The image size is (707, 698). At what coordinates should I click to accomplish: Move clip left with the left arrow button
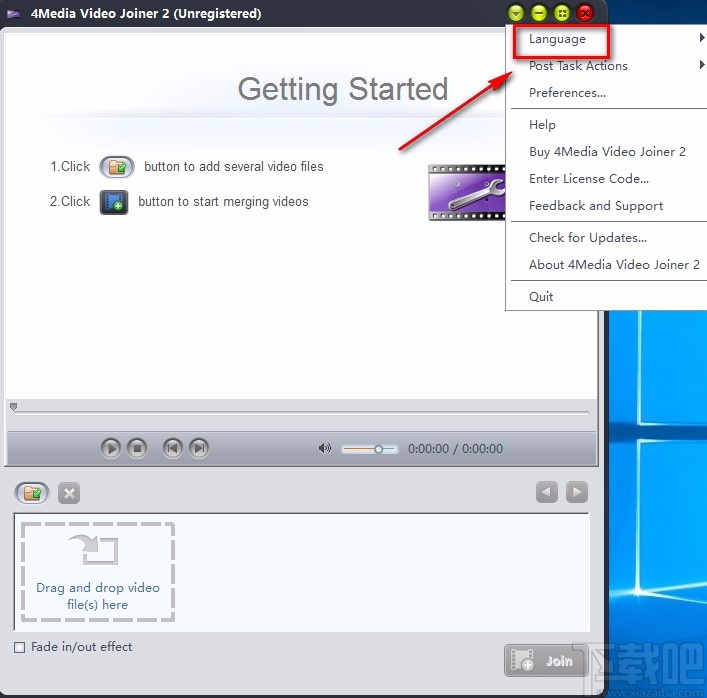(546, 492)
